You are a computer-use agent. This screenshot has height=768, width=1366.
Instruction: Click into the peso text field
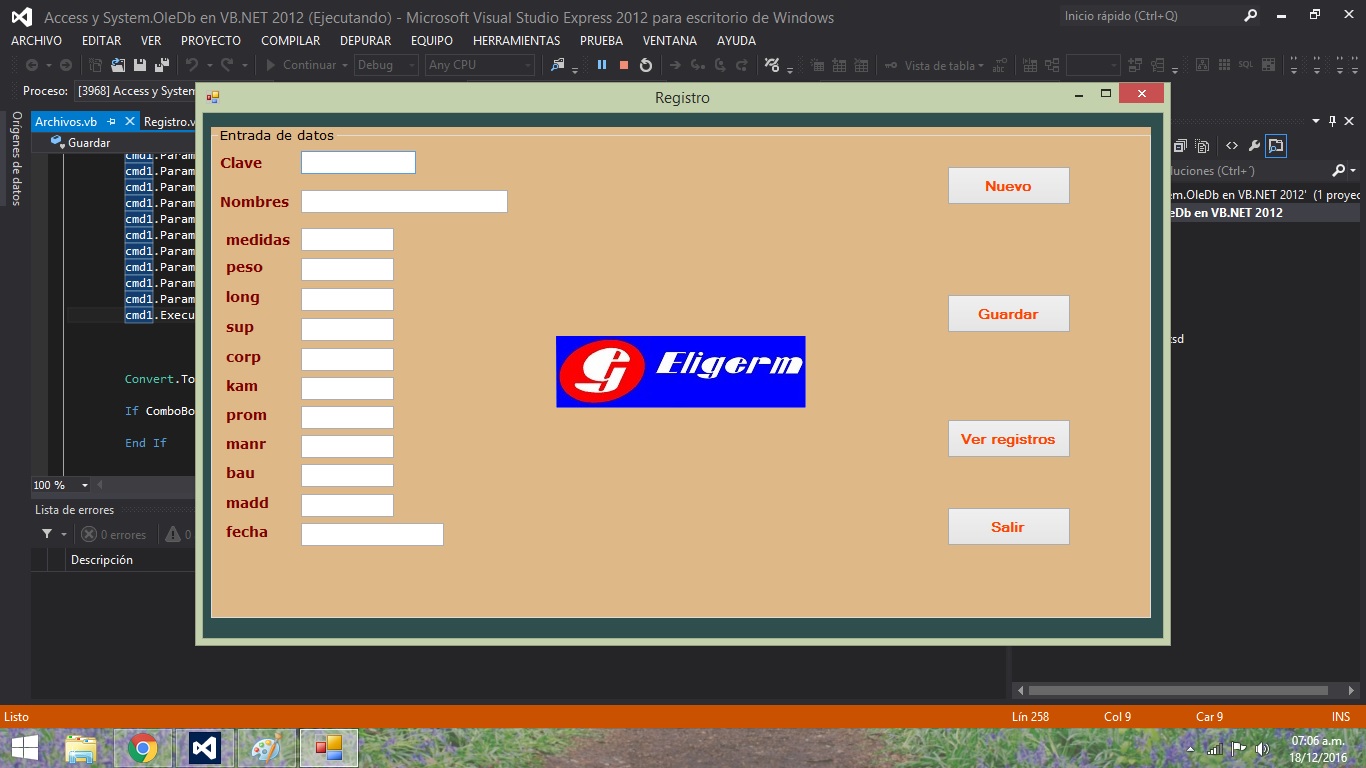click(347, 269)
